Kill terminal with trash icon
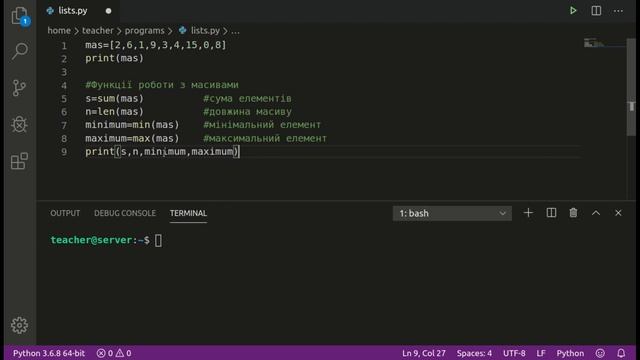Screen dimensions: 640x360 [573, 213]
